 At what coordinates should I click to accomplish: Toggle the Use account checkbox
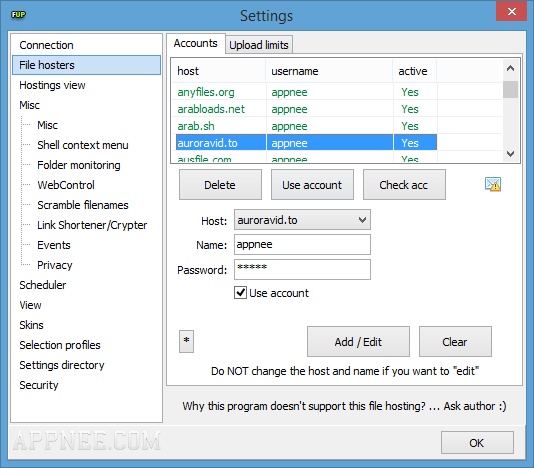coord(240,293)
